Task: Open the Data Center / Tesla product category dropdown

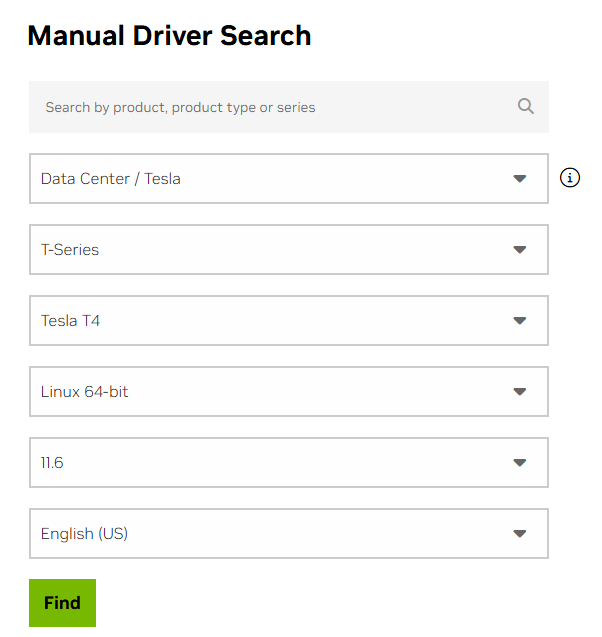Action: point(288,179)
